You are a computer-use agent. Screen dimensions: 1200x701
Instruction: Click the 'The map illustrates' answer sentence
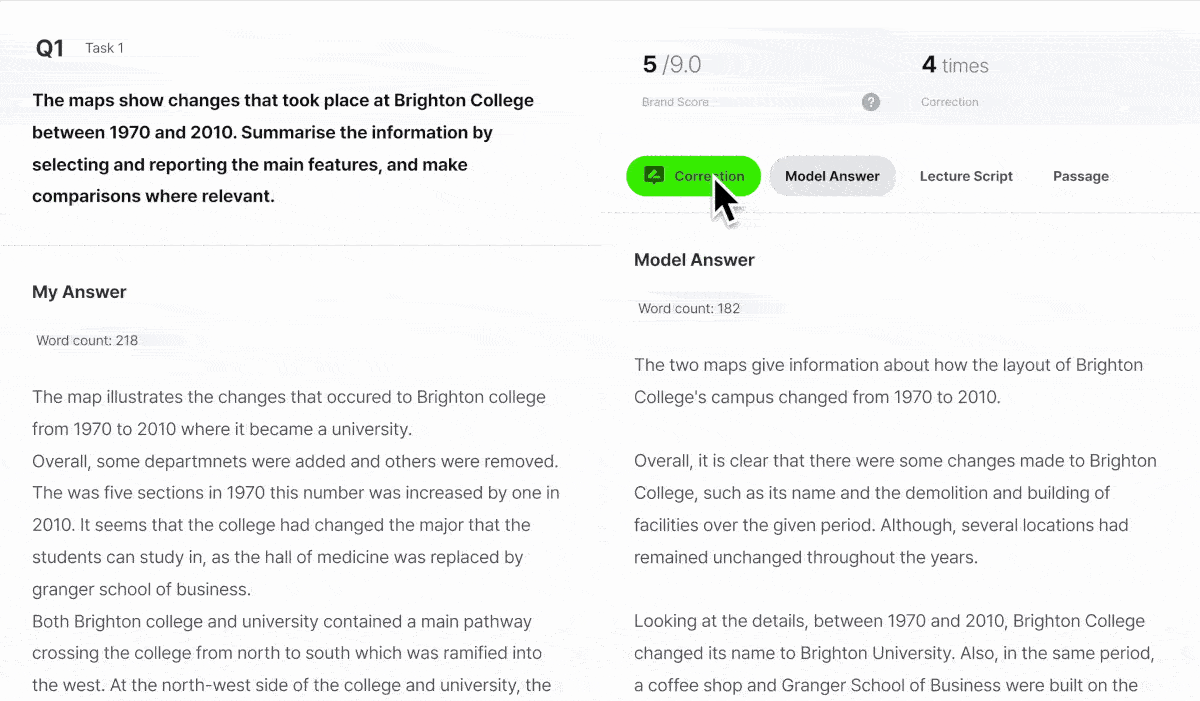(x=289, y=413)
